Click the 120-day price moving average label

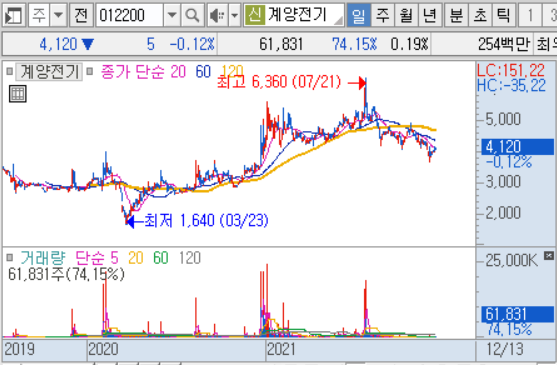point(232,71)
